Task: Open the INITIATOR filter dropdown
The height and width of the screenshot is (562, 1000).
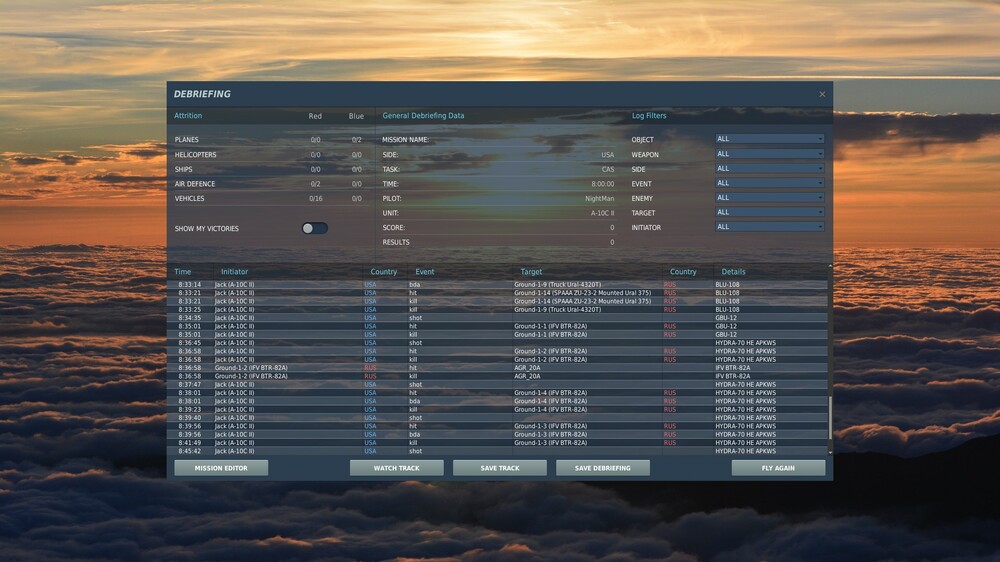Action: [769, 227]
